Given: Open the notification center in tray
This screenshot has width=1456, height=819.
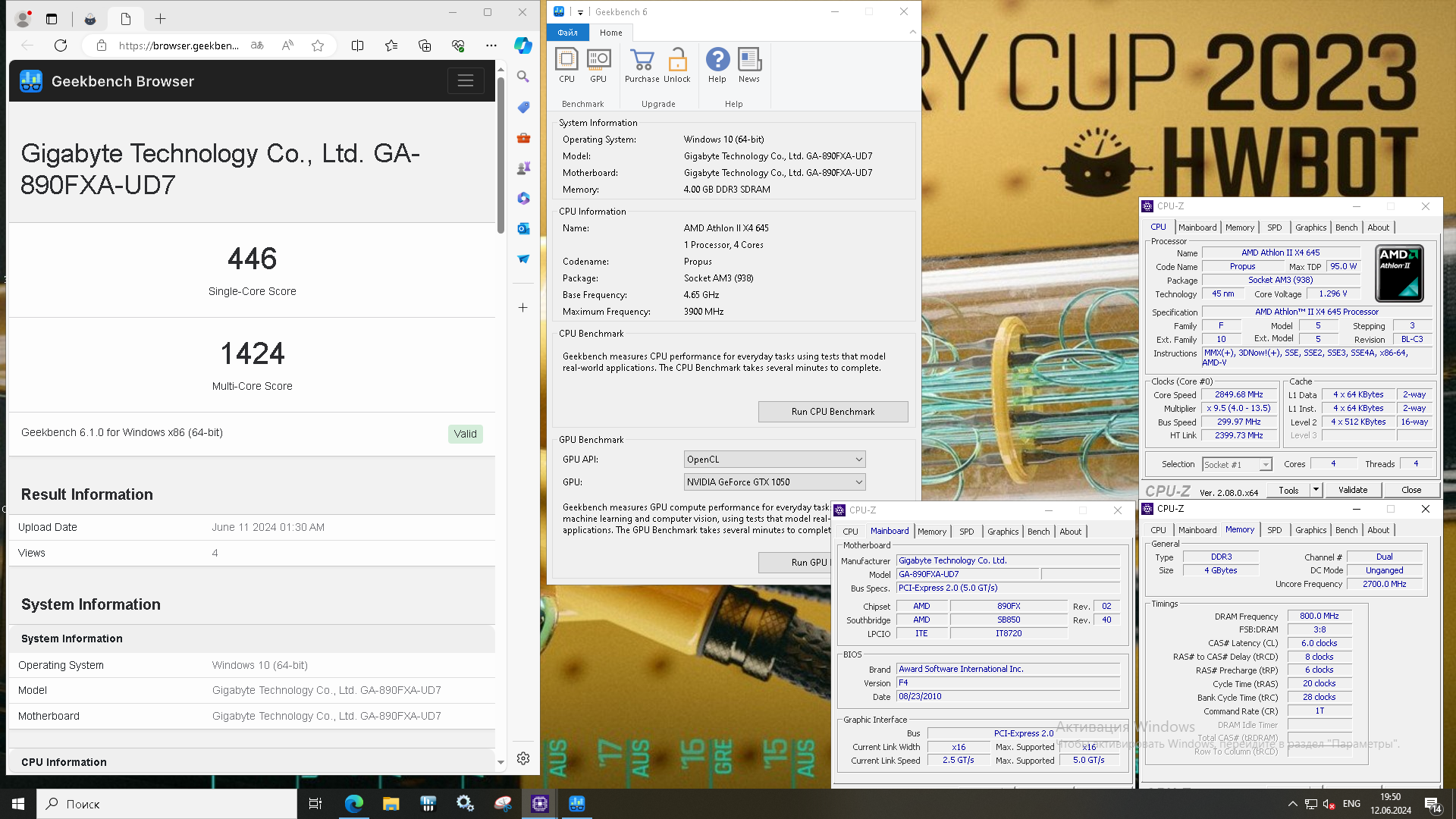Looking at the screenshot, I should 1433,804.
